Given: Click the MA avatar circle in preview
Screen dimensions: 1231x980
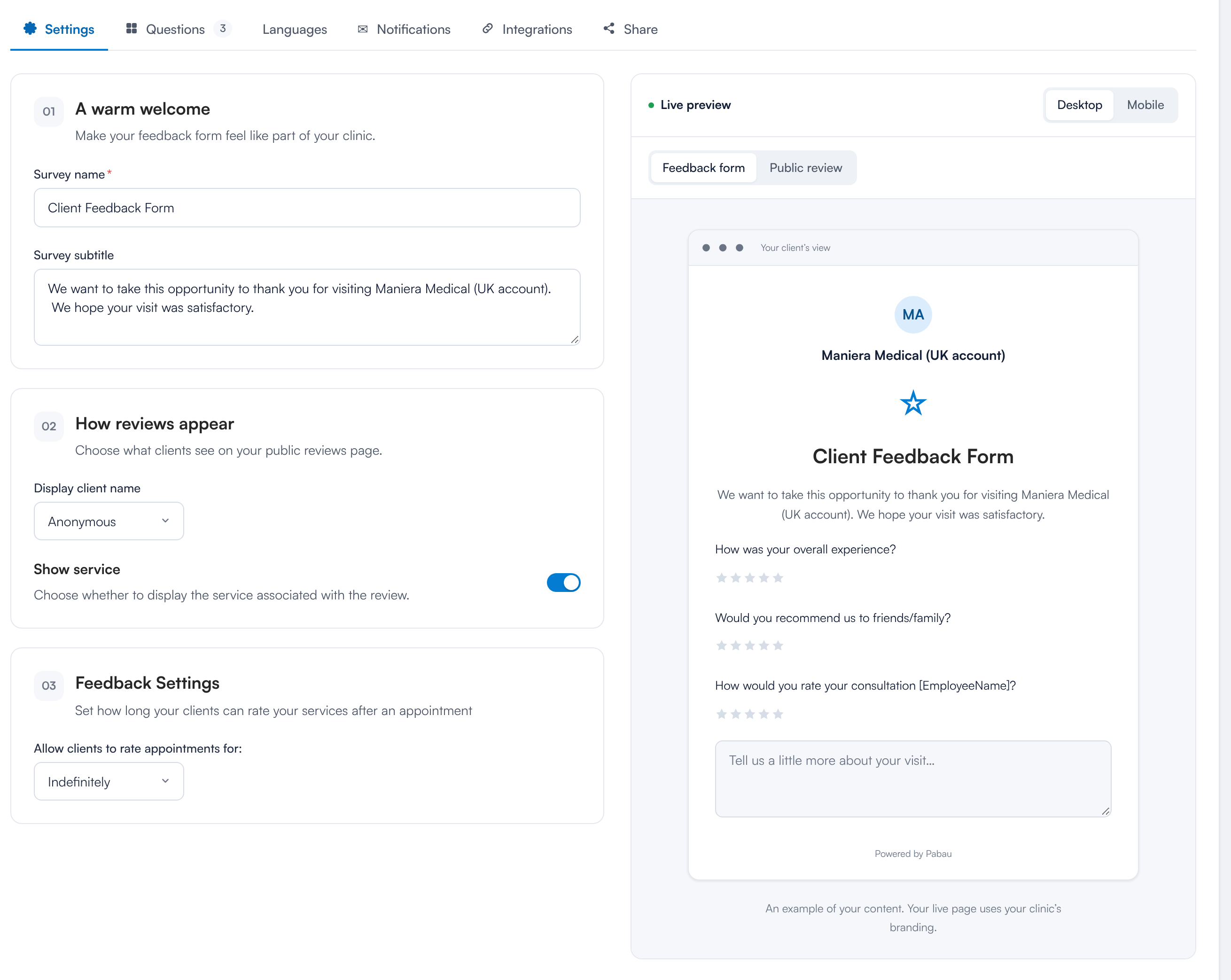Looking at the screenshot, I should point(913,314).
